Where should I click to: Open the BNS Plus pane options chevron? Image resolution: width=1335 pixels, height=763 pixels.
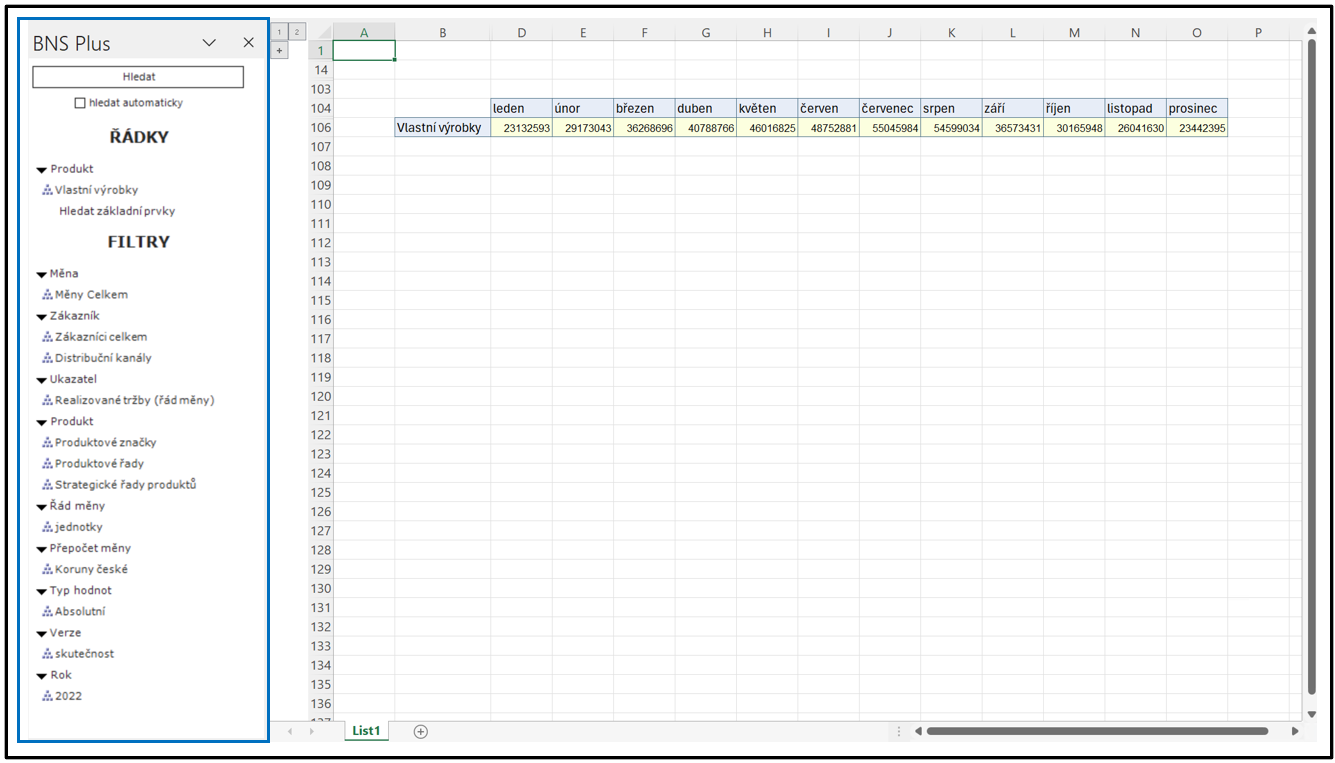pyautogui.click(x=209, y=43)
